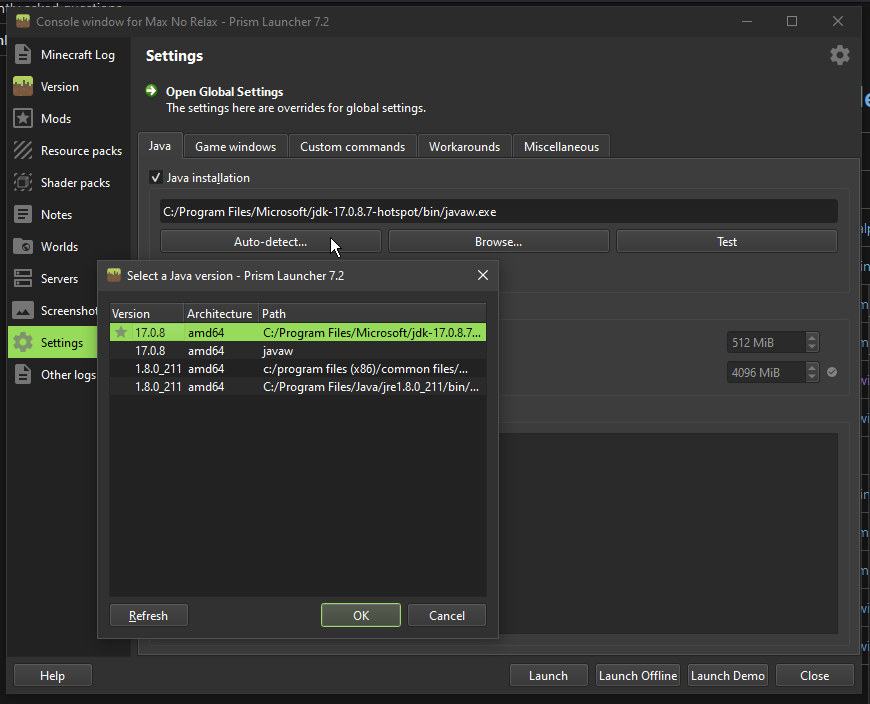Viewport: 870px width, 704px height.
Task: Open the Notes icon in sidebar
Action: pyautogui.click(x=23, y=214)
